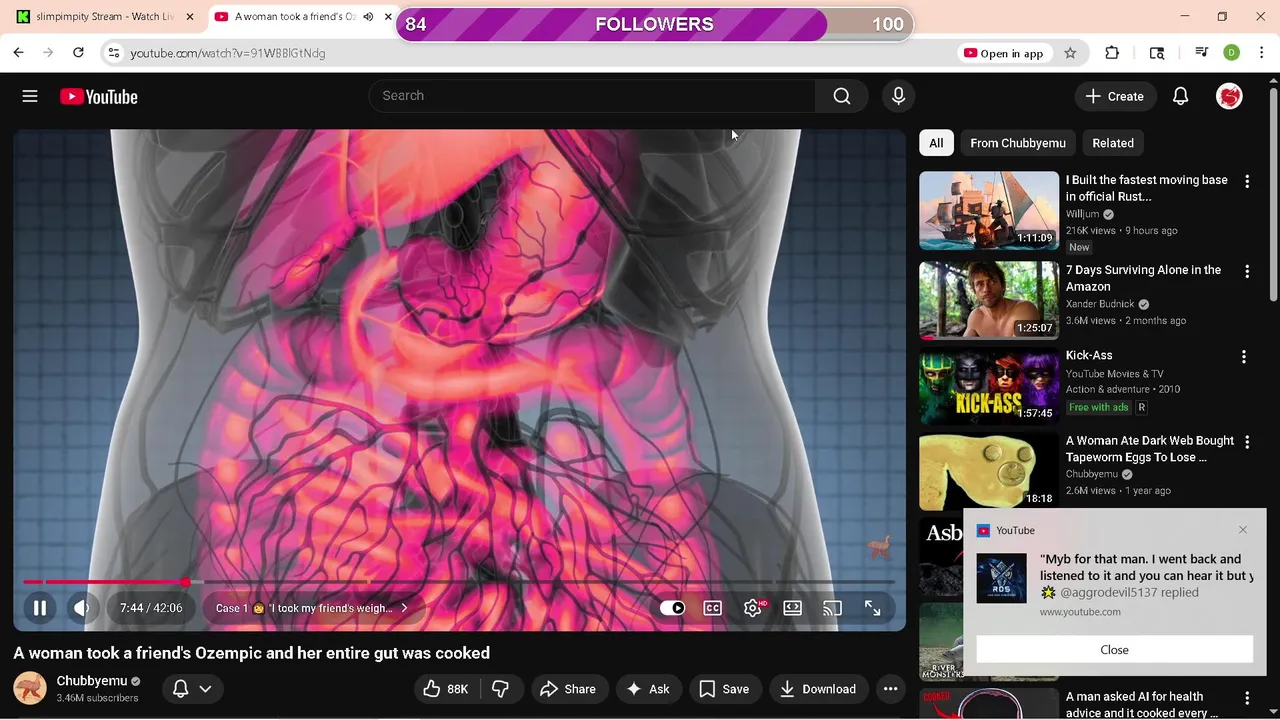The image size is (1280, 720).
Task: Open the browser extensions puzzle icon
Action: click(1112, 53)
